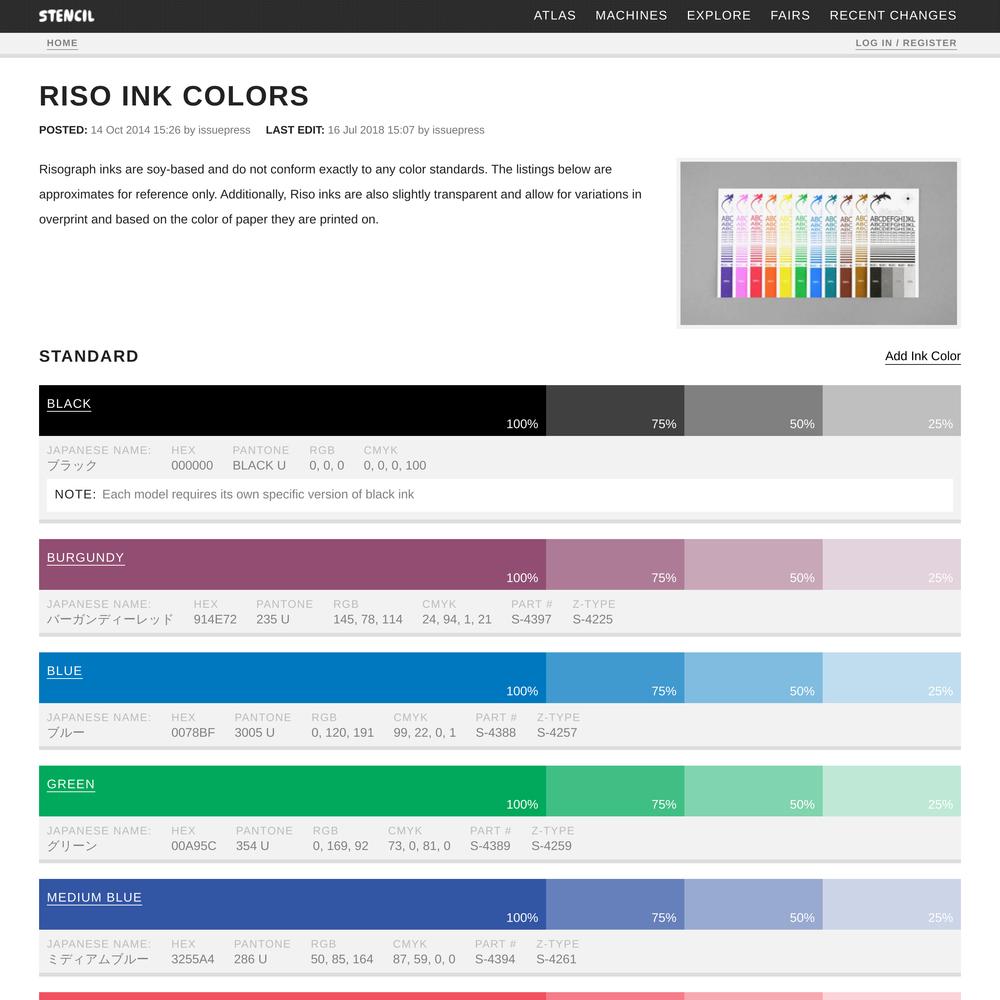This screenshot has width=1000, height=1000.
Task: Click Green part number S-4389
Action: click(490, 846)
